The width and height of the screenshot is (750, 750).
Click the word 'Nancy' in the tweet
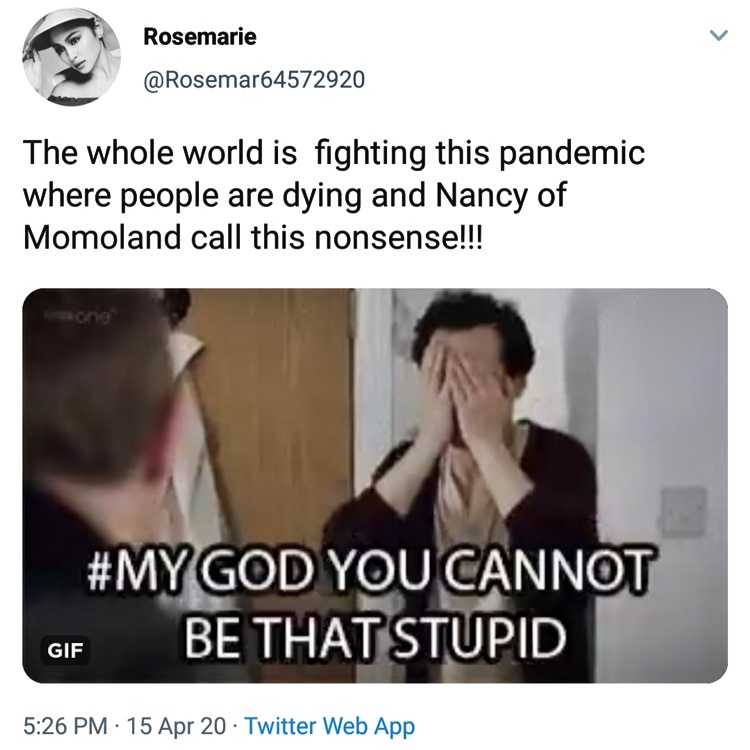click(x=481, y=196)
